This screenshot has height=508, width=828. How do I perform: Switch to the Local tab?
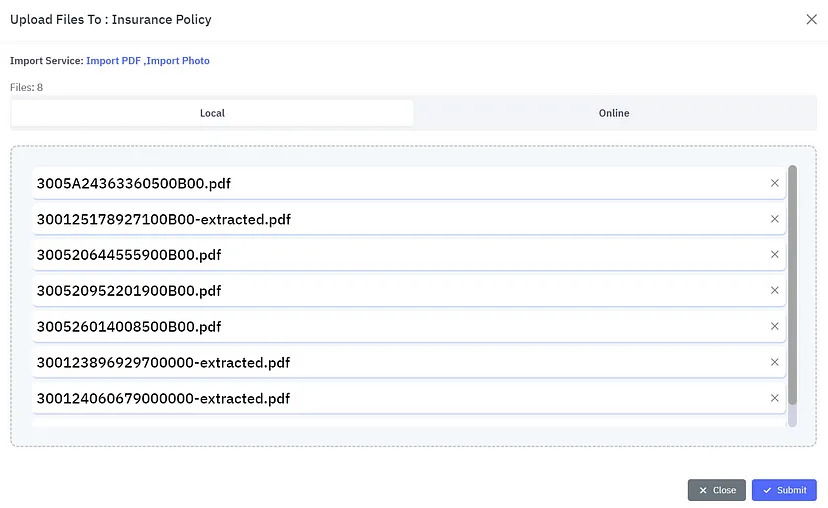coord(212,113)
